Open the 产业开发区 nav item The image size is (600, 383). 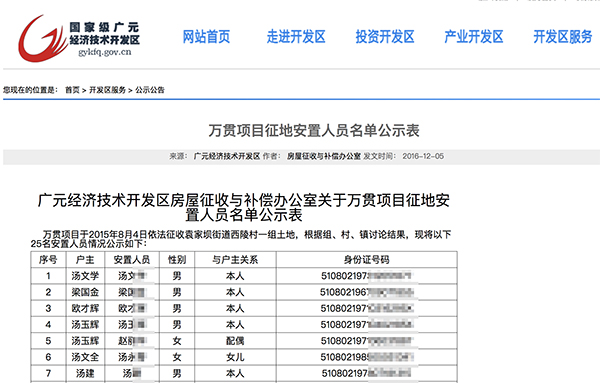click(x=474, y=37)
